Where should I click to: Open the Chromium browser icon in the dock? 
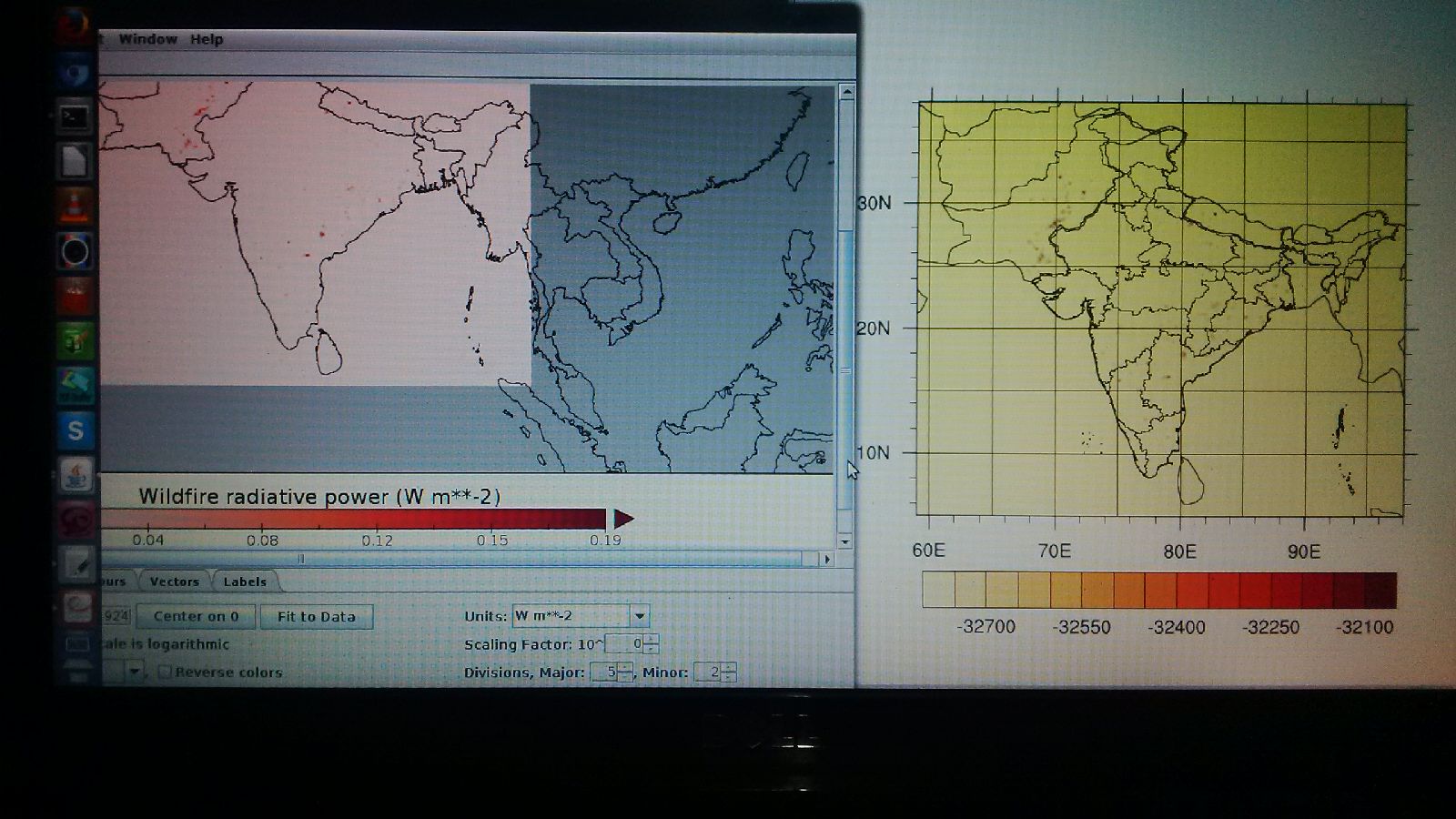76,73
